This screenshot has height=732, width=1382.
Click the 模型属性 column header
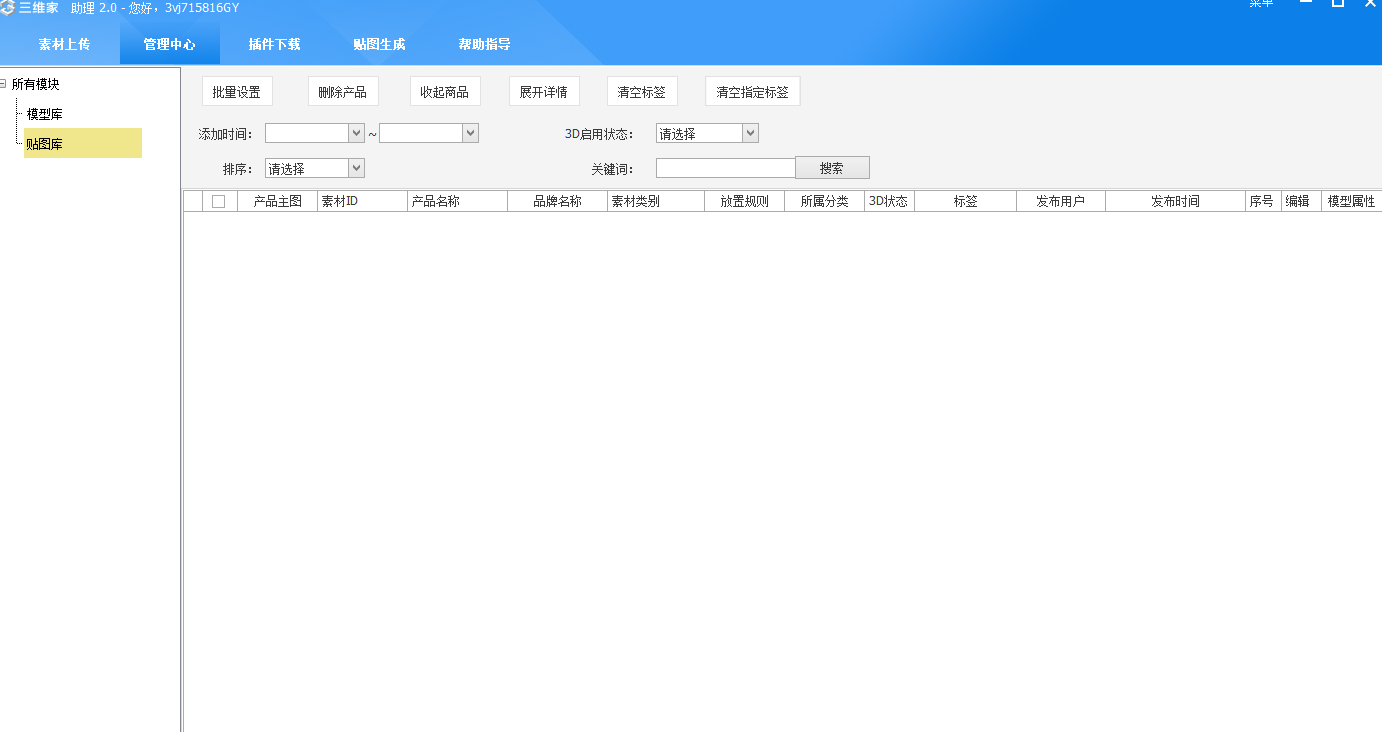pyautogui.click(x=1352, y=201)
